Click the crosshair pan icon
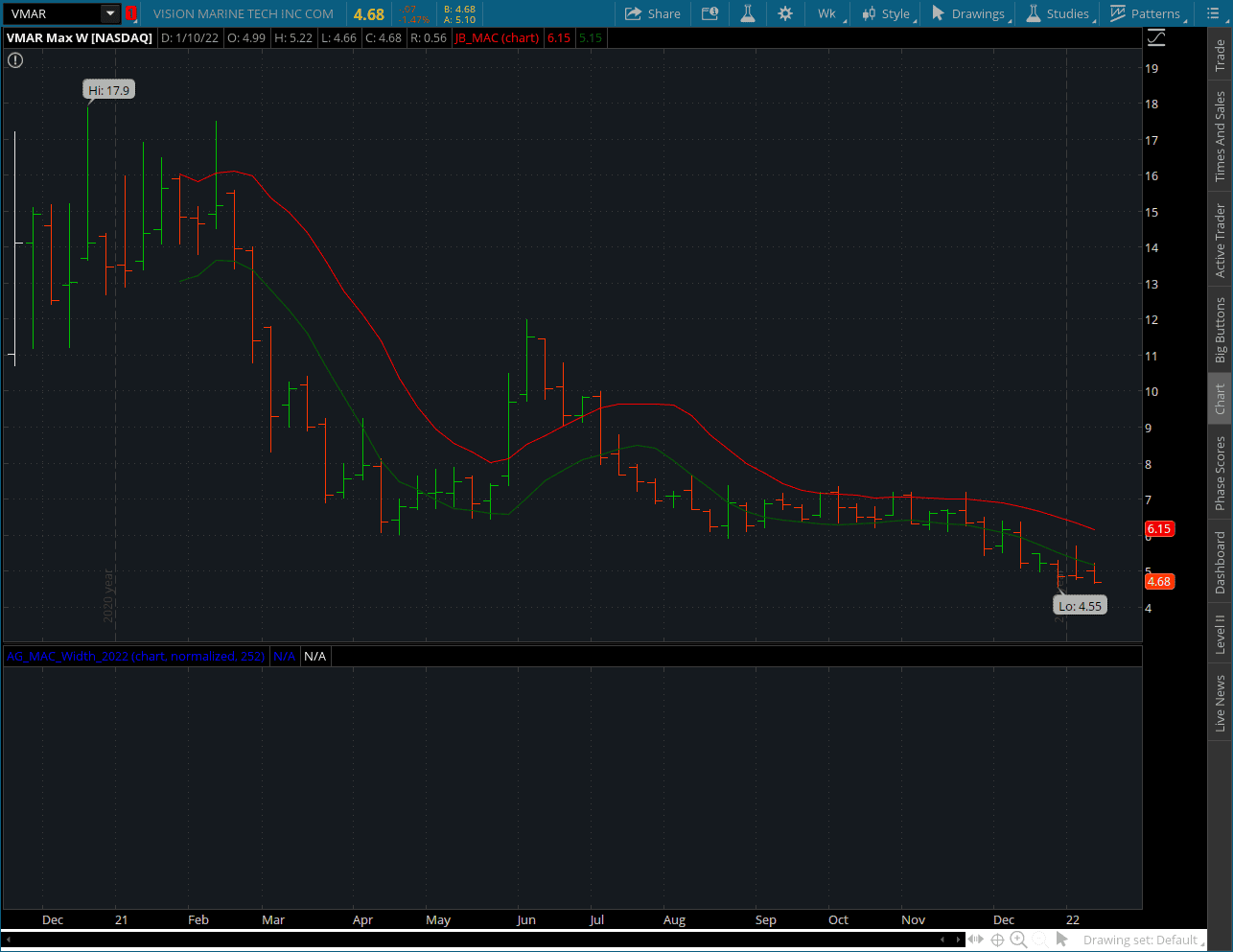 tap(997, 940)
